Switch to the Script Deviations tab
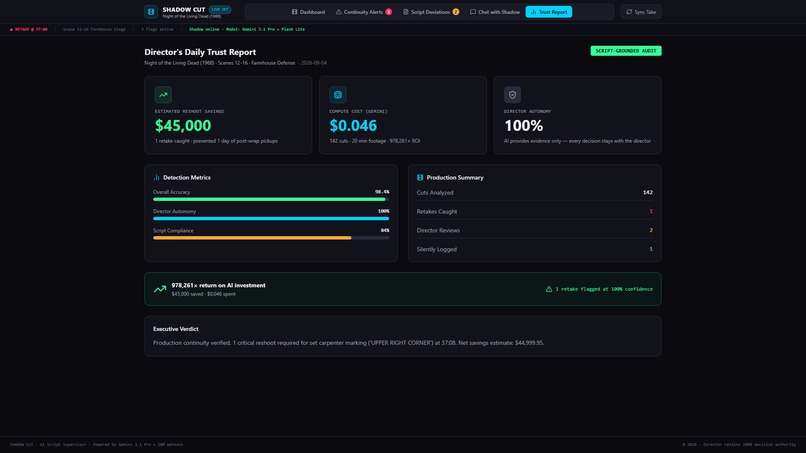This screenshot has width=806, height=453. 431,12
